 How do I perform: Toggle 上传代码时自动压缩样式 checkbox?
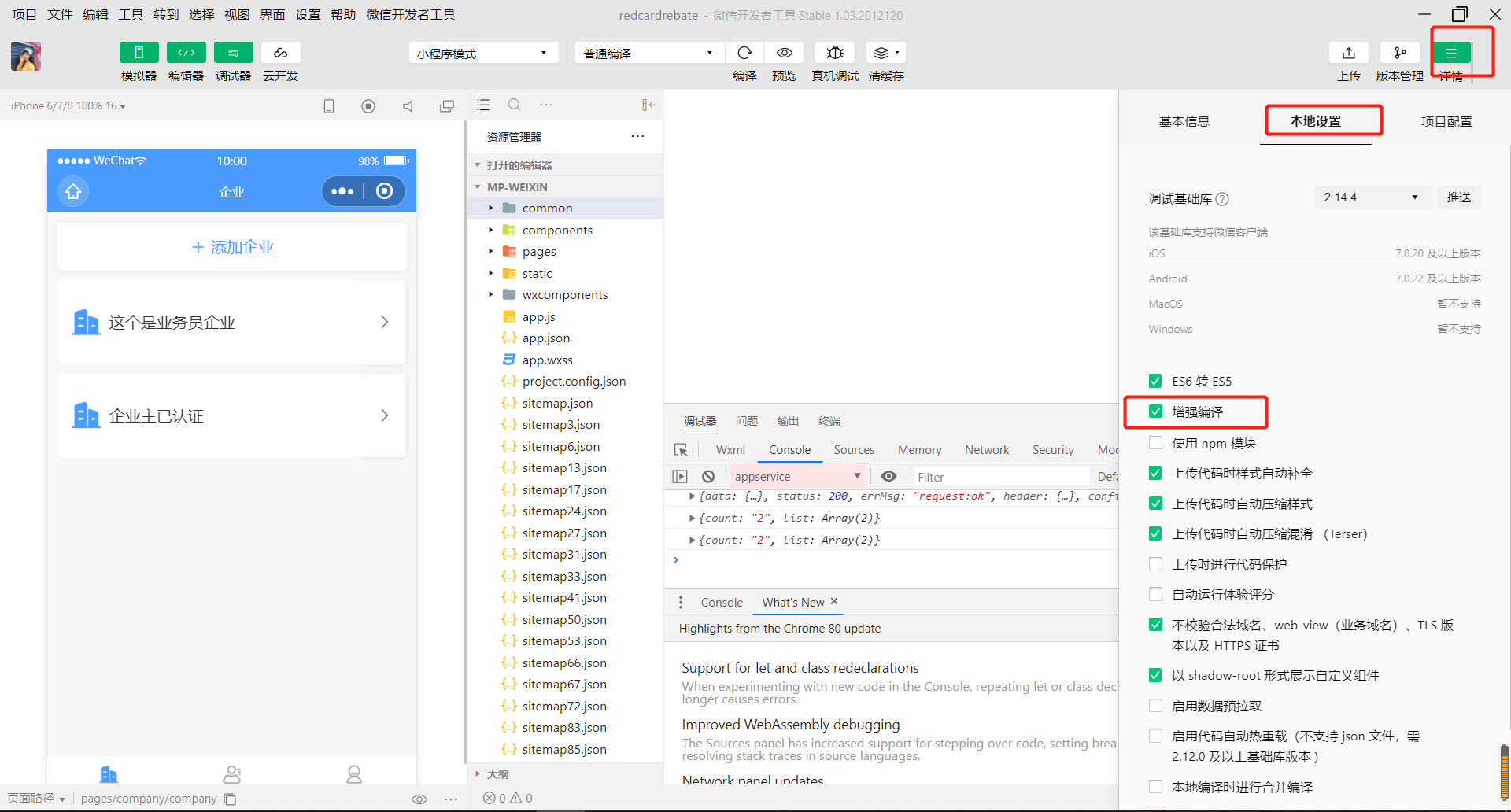(x=1155, y=504)
